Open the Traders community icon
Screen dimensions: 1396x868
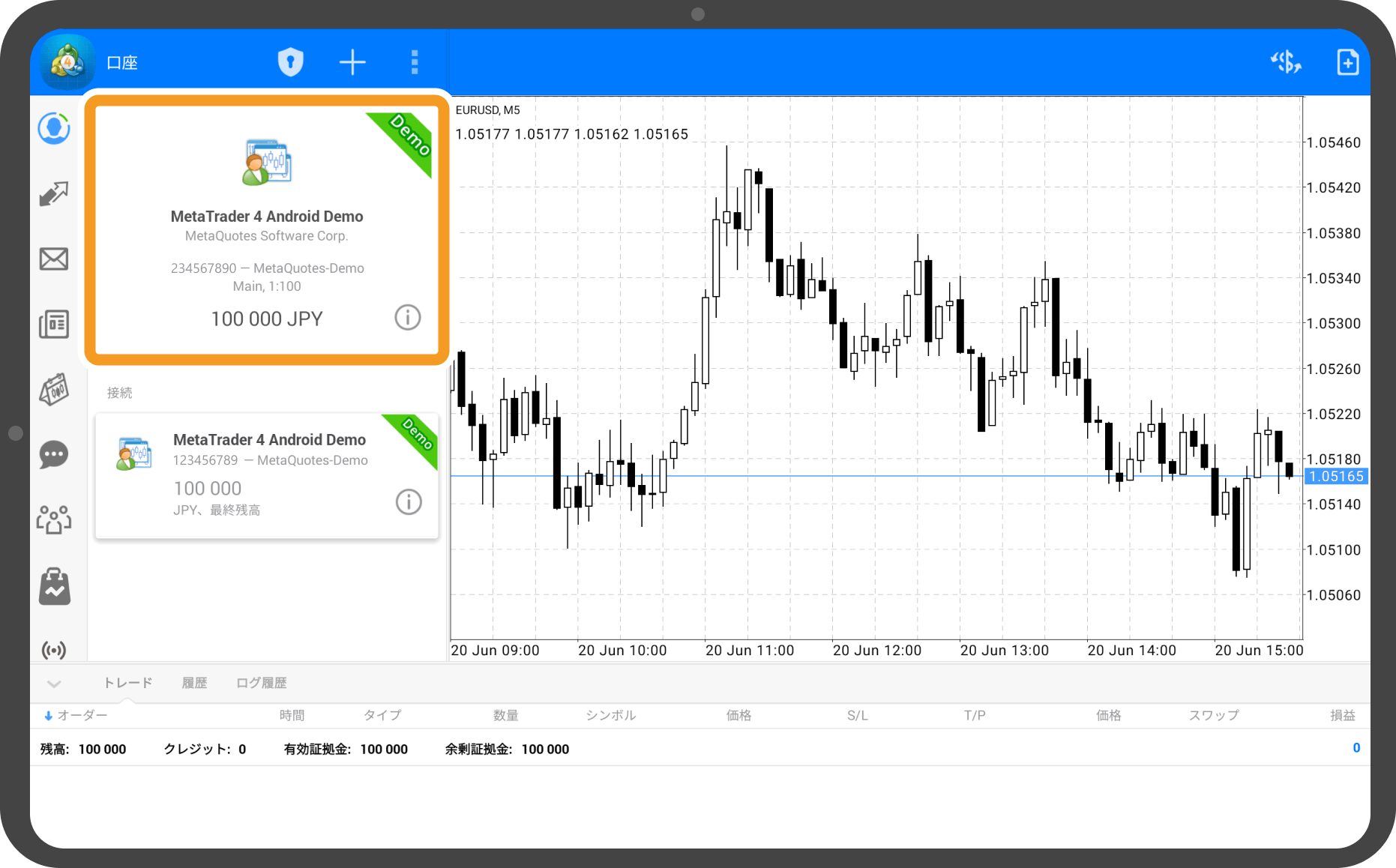[x=54, y=519]
